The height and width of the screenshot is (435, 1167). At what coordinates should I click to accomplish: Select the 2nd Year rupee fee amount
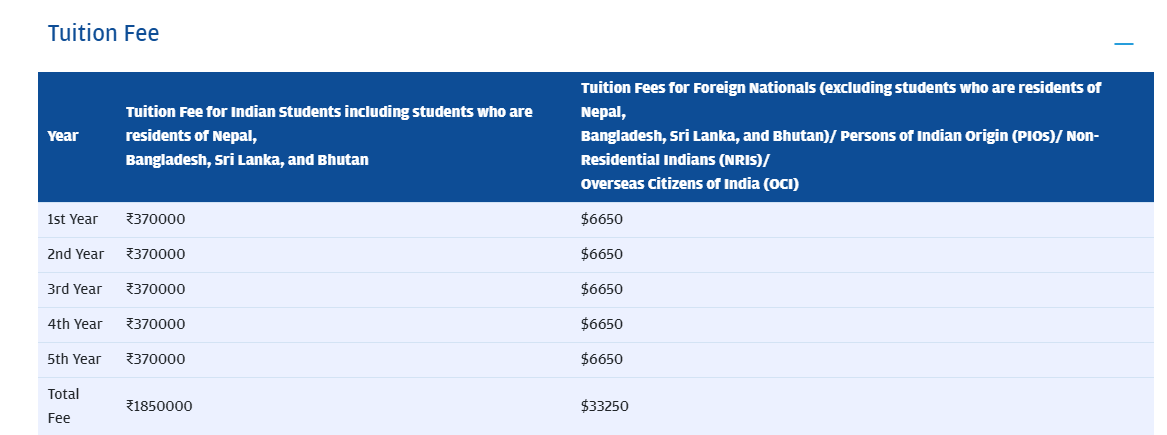[x=156, y=254]
